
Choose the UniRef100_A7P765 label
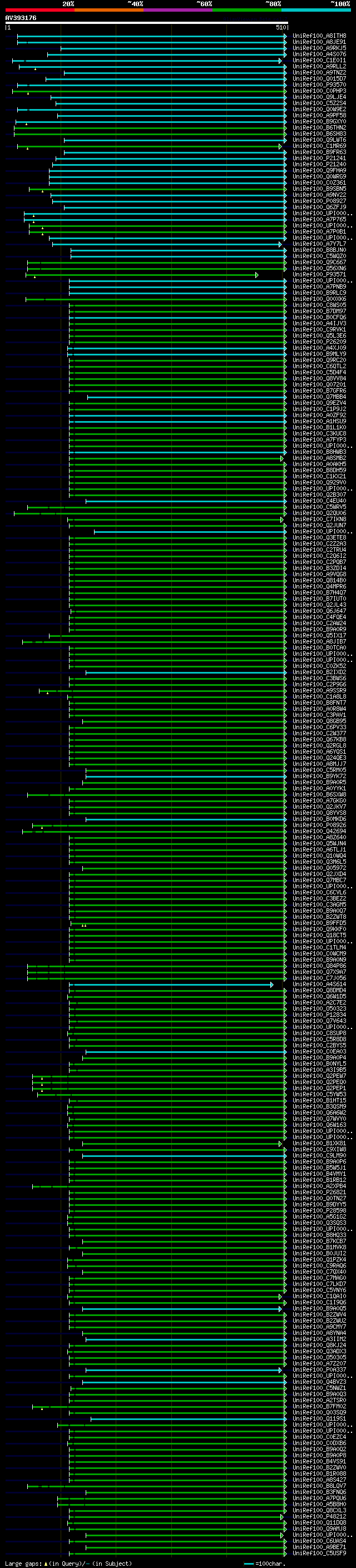tap(319, 219)
